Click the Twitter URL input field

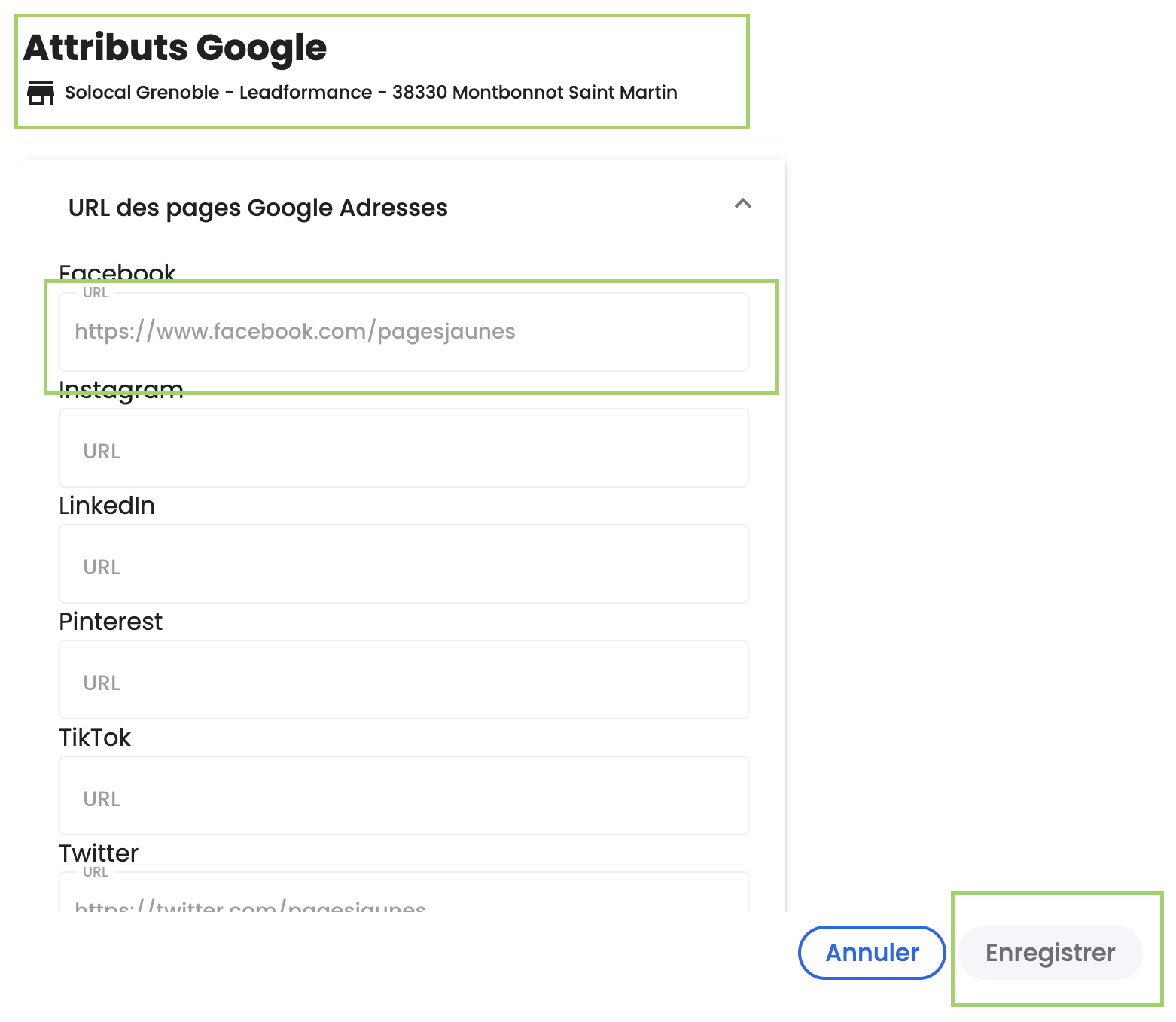[404, 893]
